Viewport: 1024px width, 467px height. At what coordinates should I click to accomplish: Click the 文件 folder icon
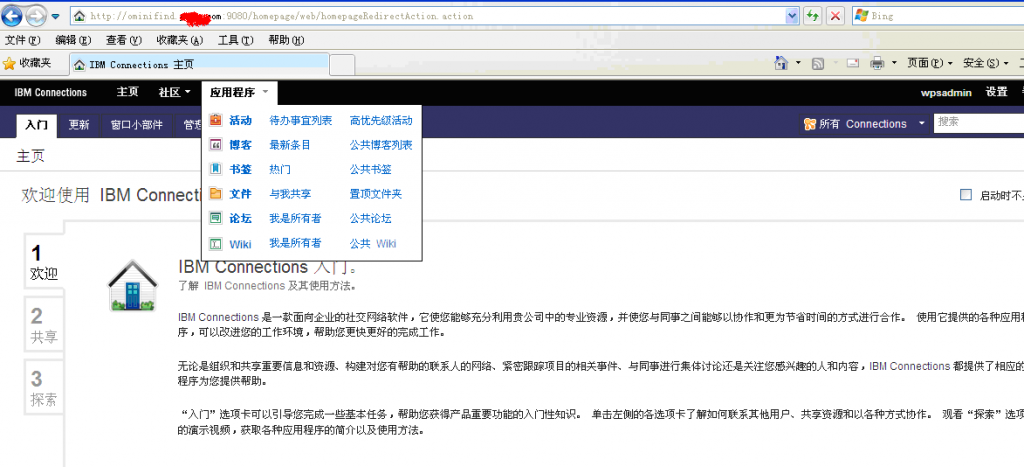coord(215,194)
